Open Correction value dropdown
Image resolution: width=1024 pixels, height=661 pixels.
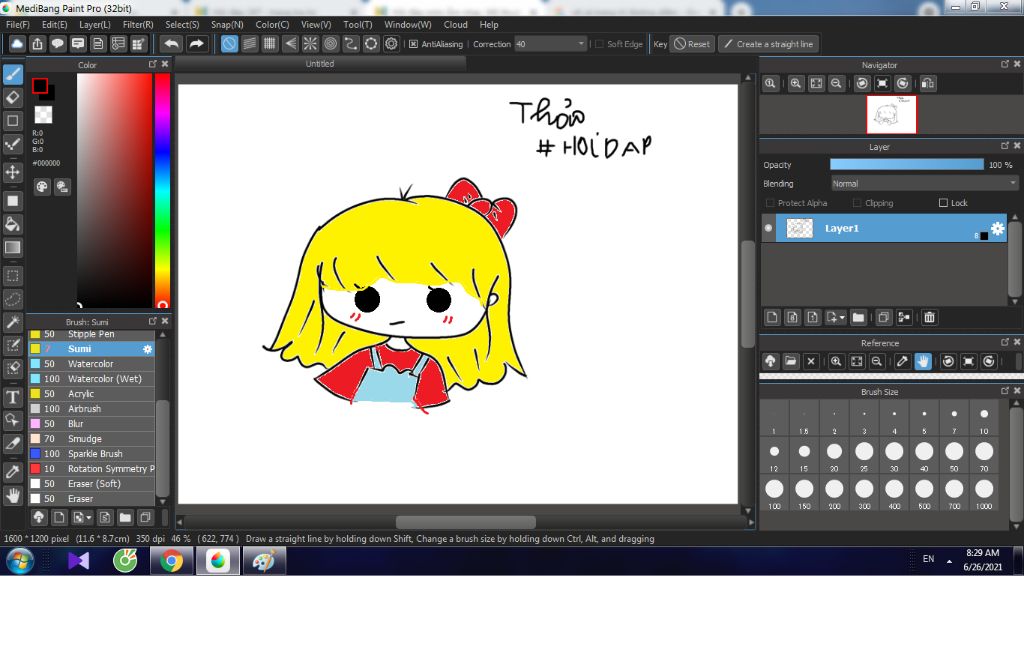581,44
